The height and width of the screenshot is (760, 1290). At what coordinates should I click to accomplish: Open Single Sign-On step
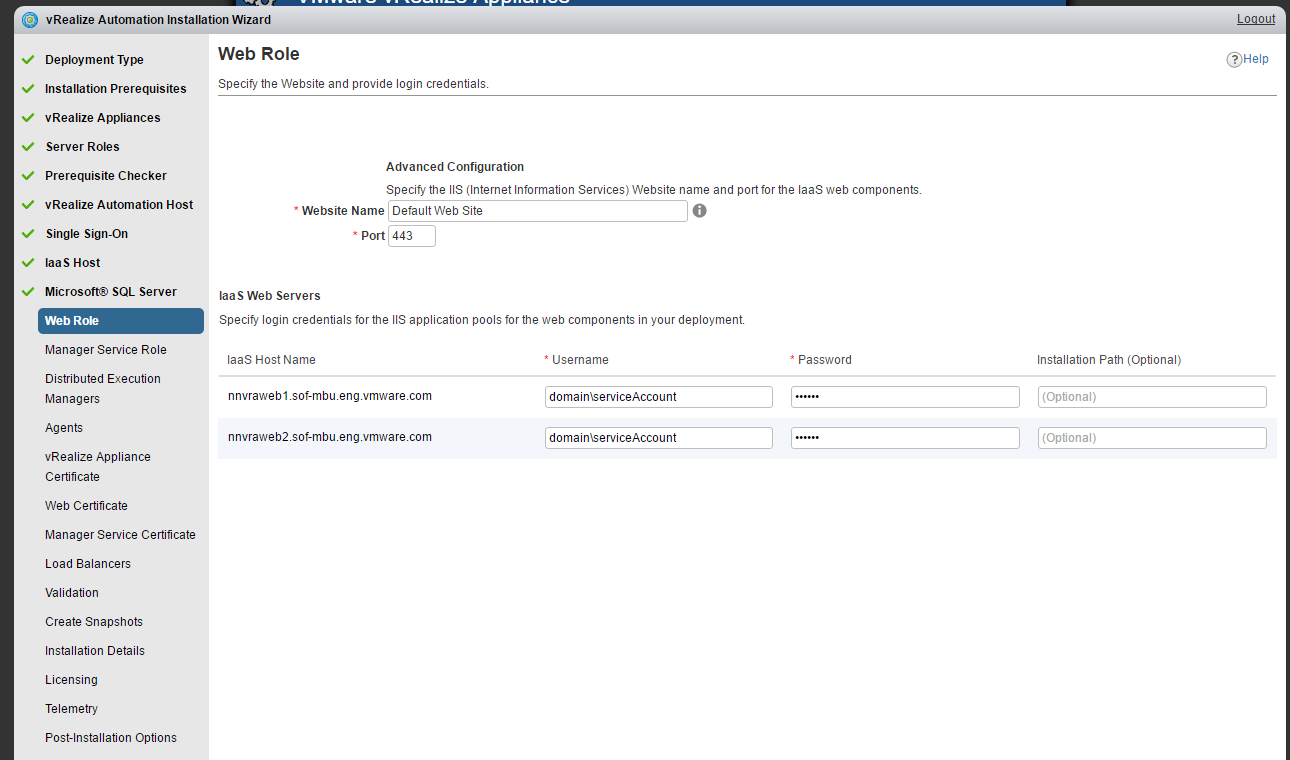click(x=87, y=234)
